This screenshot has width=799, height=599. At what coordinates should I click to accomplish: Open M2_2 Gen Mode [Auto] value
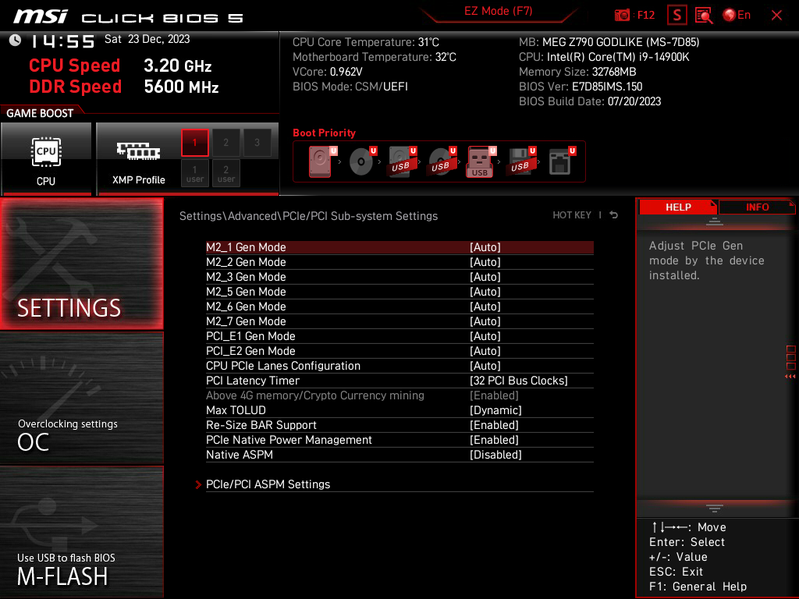pos(485,262)
